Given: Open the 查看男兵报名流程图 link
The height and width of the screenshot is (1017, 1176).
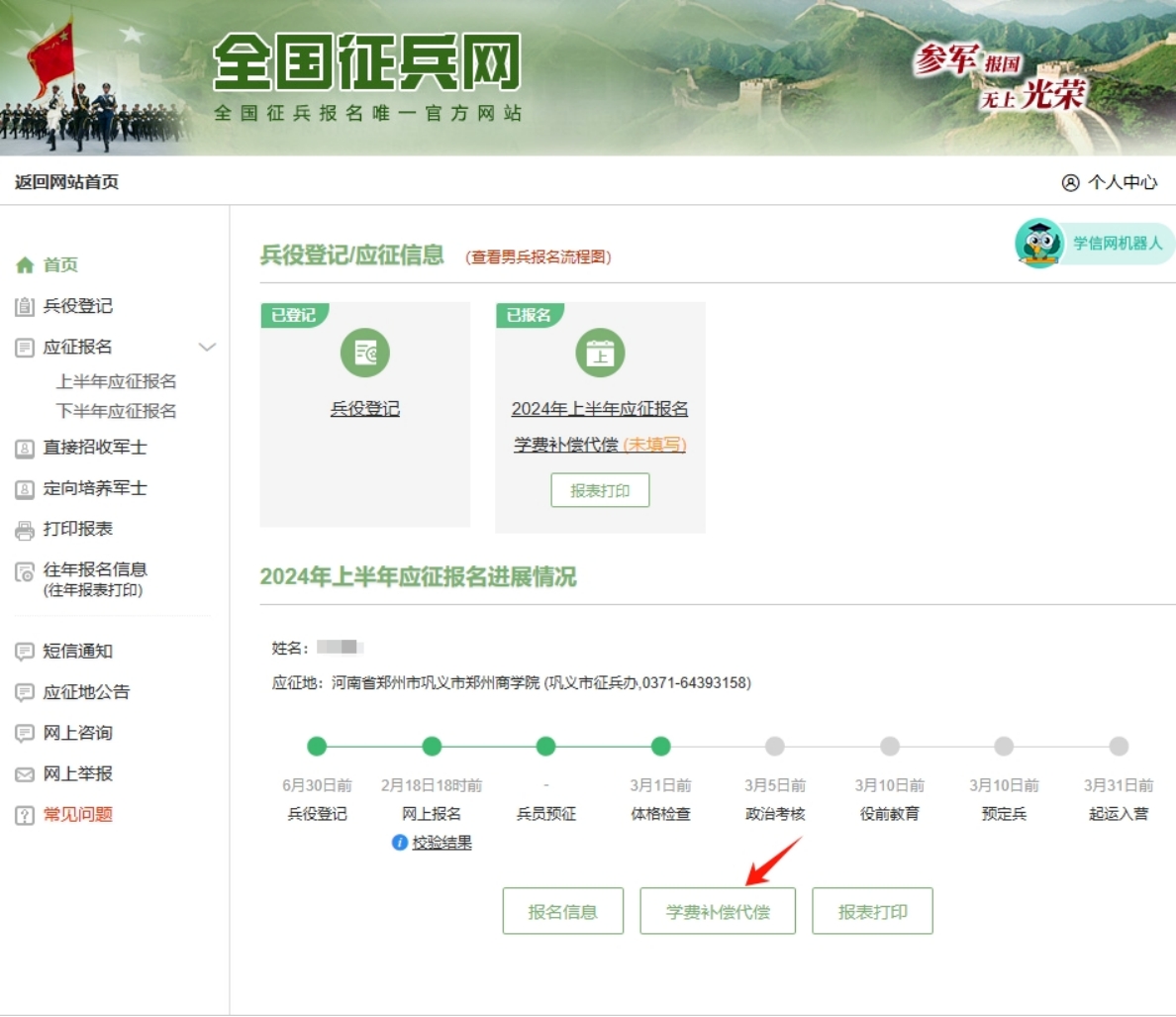Looking at the screenshot, I should pyautogui.click(x=538, y=256).
